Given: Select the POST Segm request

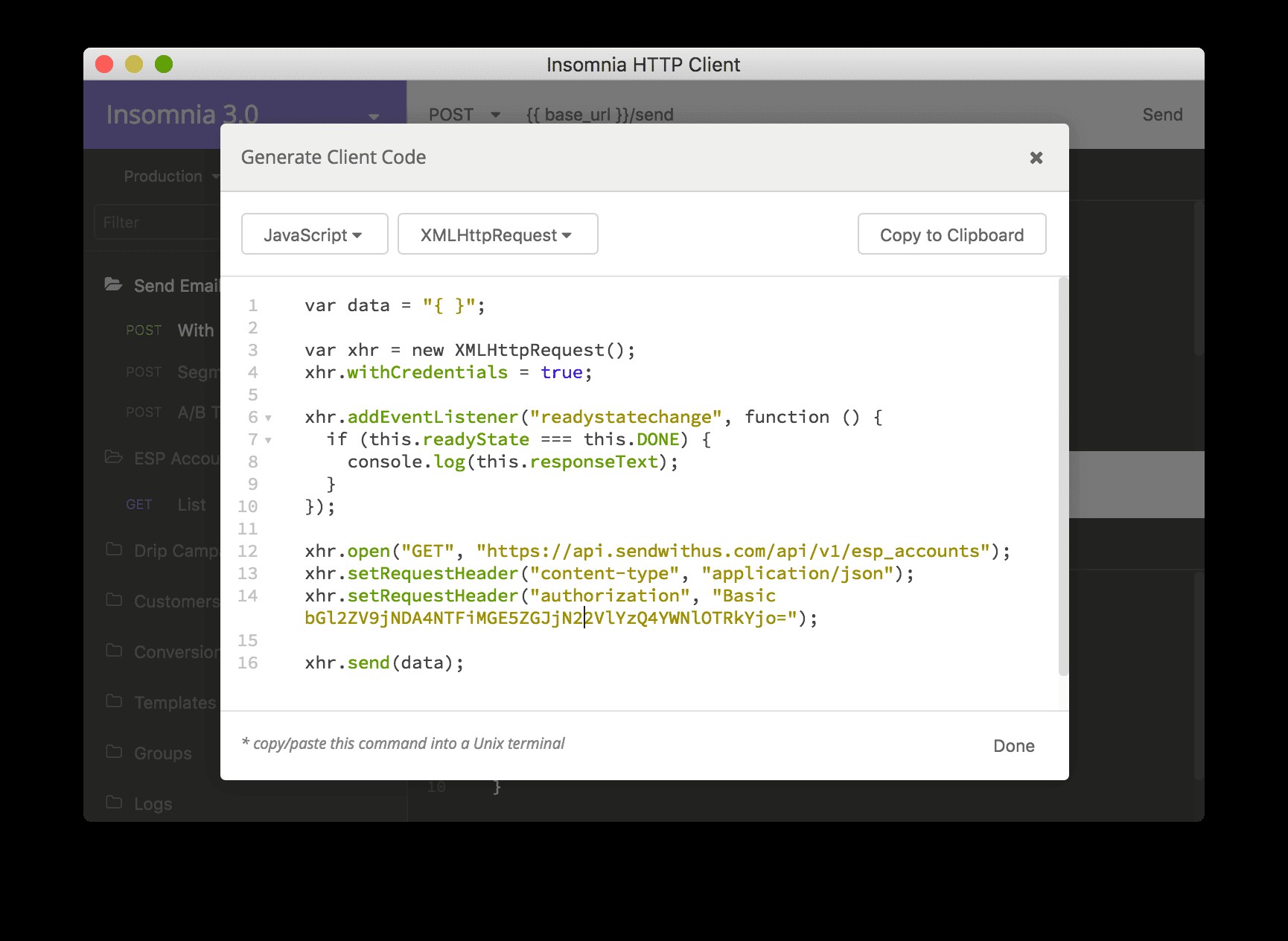Looking at the screenshot, I should [x=172, y=372].
